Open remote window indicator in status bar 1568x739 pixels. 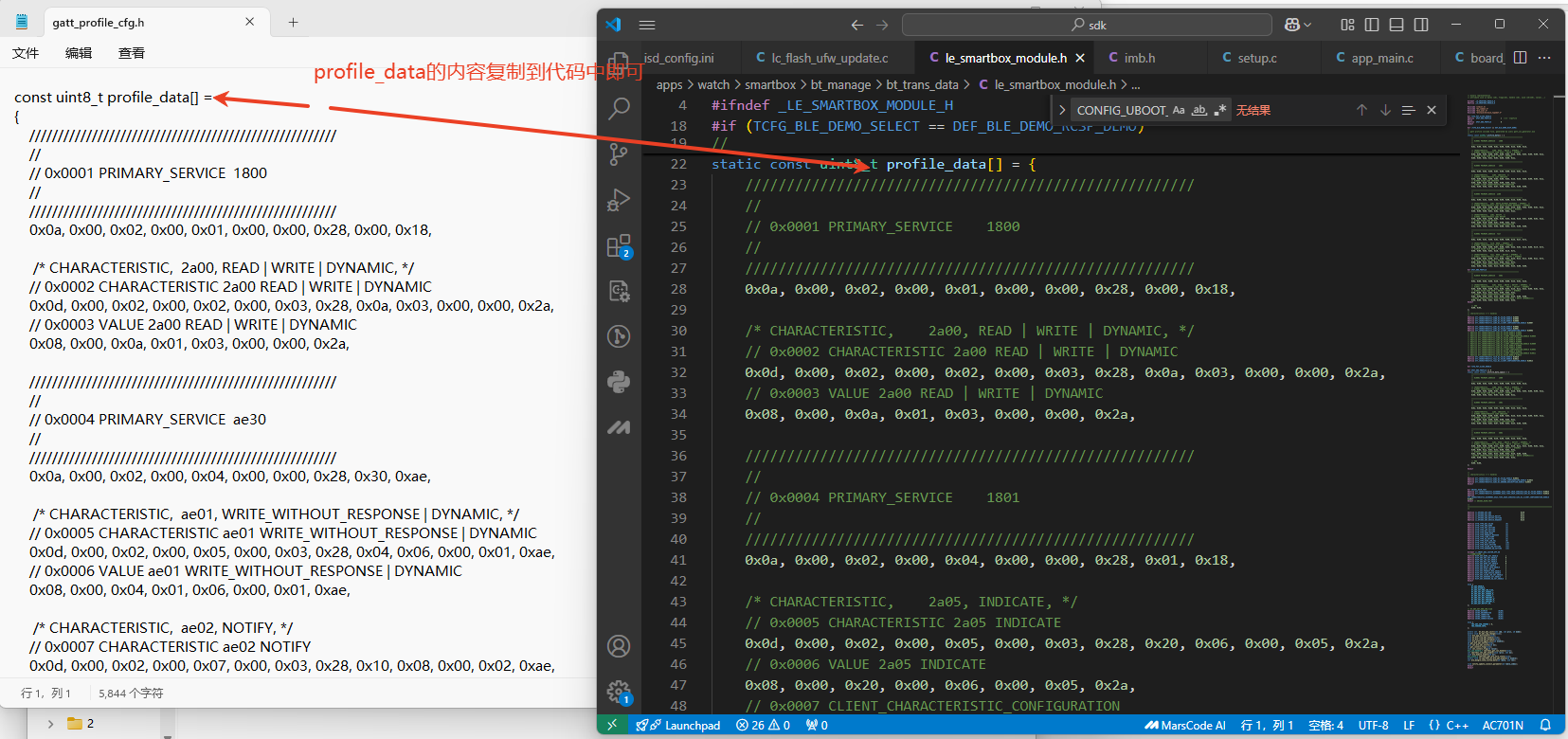tap(612, 725)
